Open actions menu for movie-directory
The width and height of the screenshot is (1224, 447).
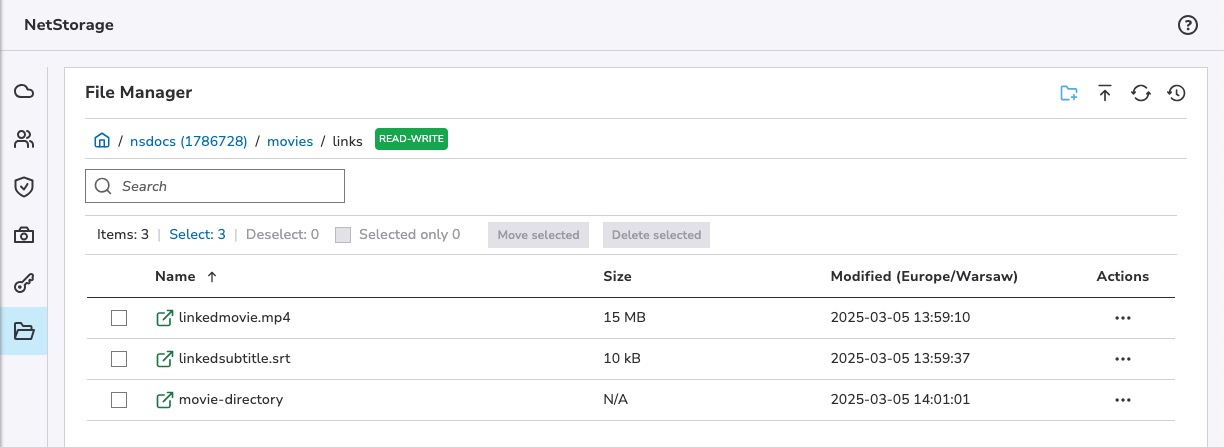point(1122,400)
